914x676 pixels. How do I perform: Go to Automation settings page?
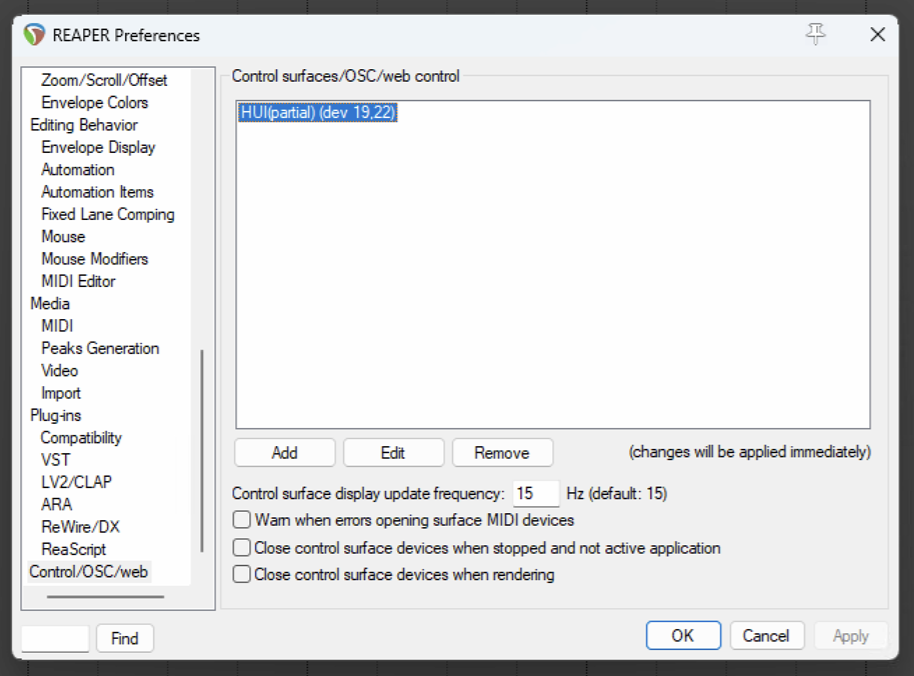pyautogui.click(x=78, y=170)
